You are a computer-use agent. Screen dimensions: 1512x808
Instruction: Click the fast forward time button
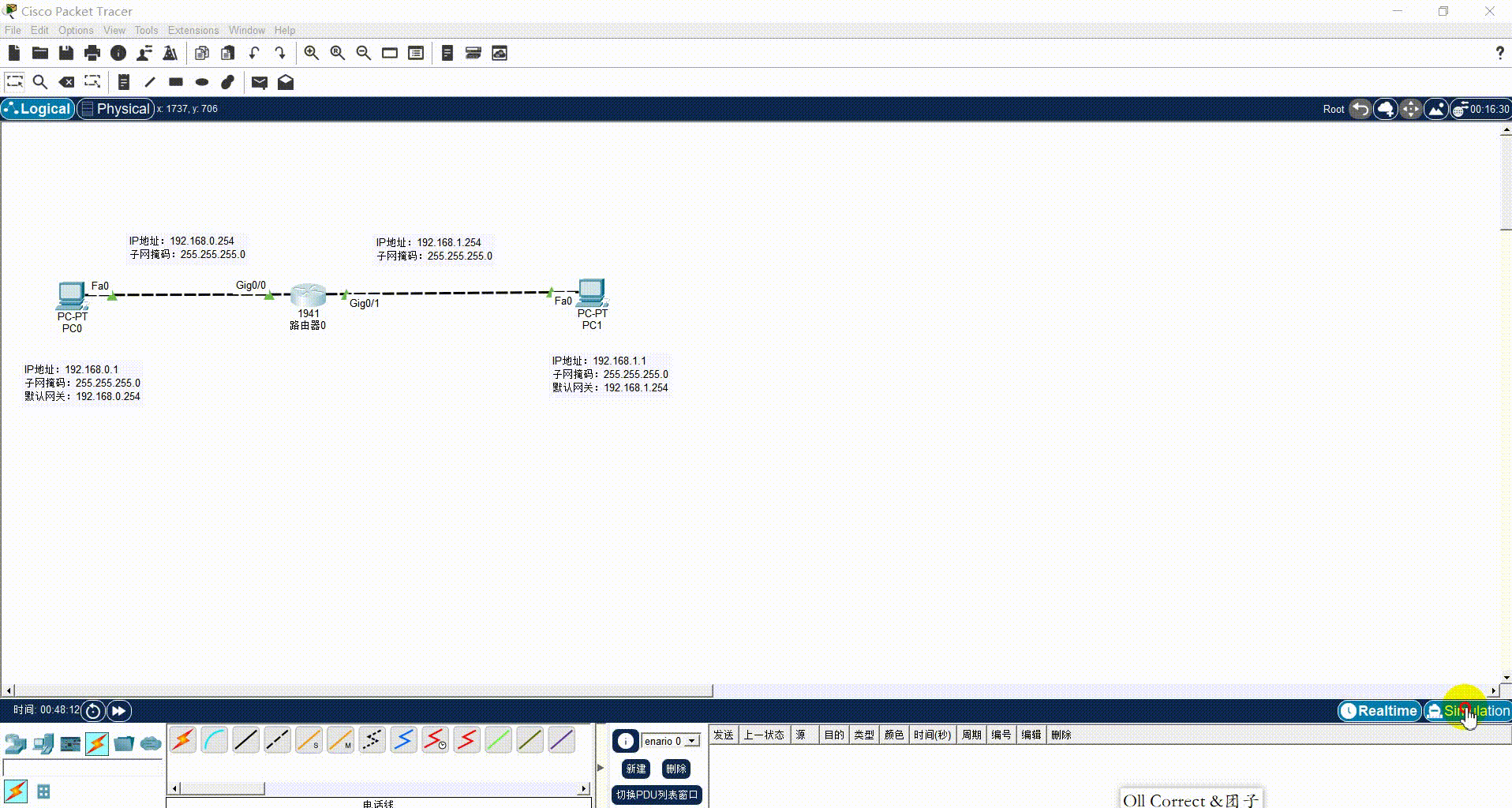118,711
